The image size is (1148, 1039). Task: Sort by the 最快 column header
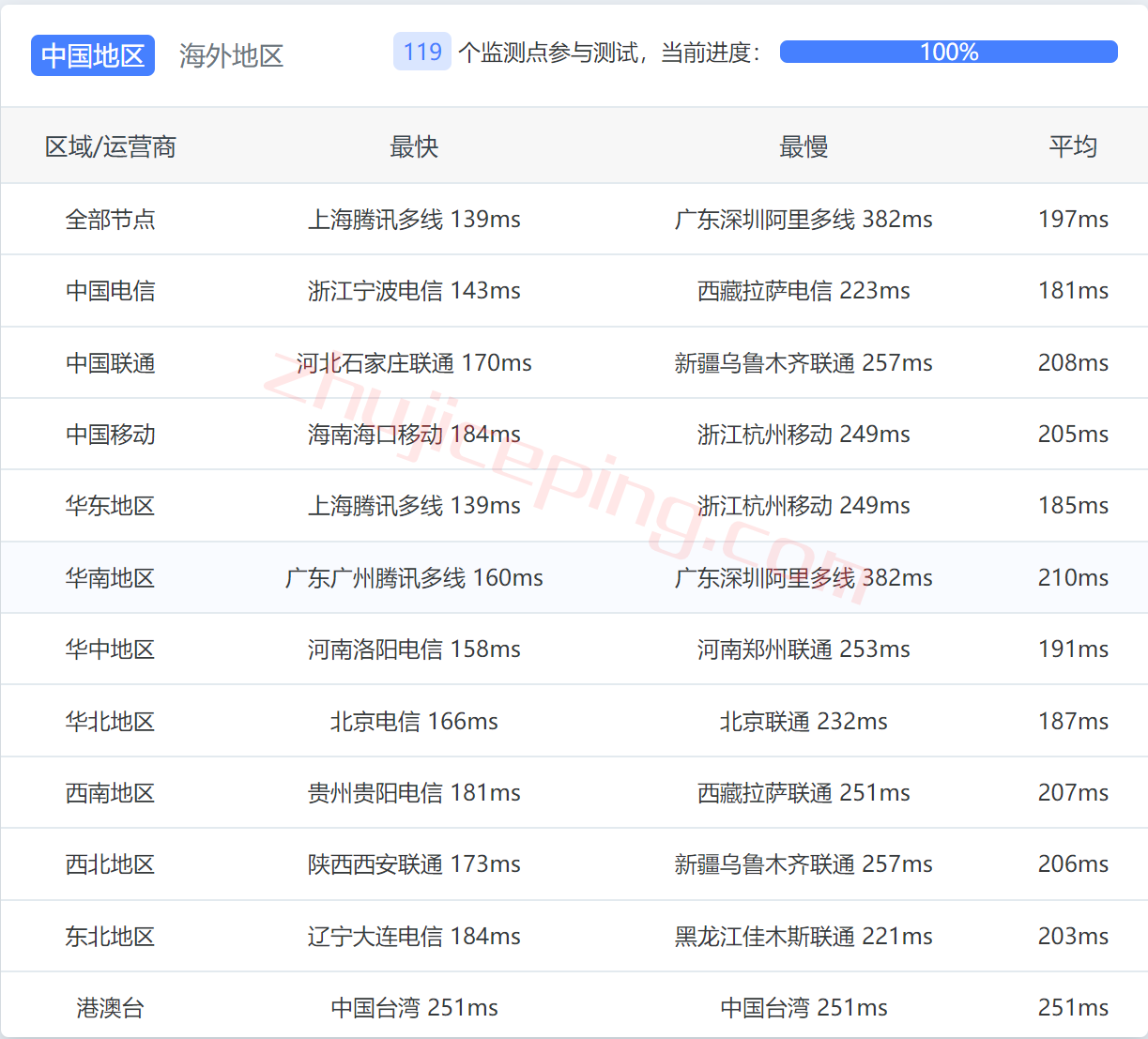[414, 146]
